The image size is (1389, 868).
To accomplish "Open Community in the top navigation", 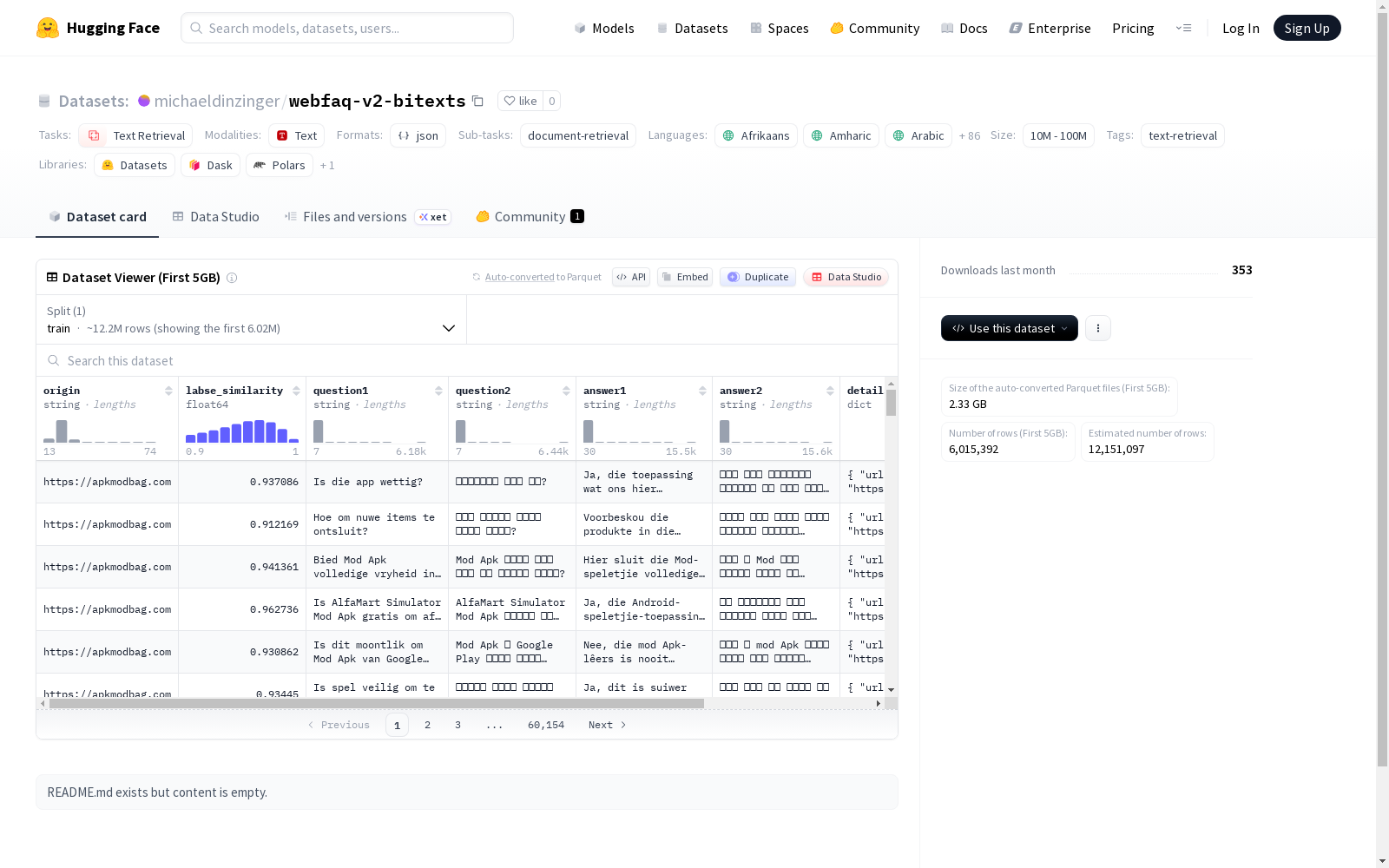I will 875,28.
